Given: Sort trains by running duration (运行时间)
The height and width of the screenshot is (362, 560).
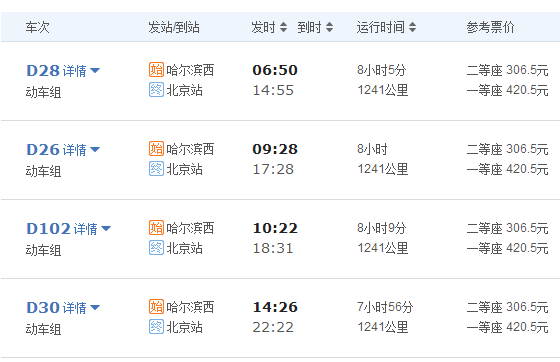Looking at the screenshot, I should [x=386, y=27].
